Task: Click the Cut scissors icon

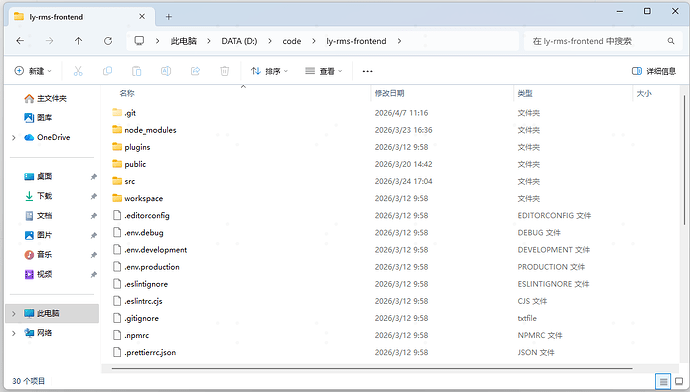Action: point(78,71)
